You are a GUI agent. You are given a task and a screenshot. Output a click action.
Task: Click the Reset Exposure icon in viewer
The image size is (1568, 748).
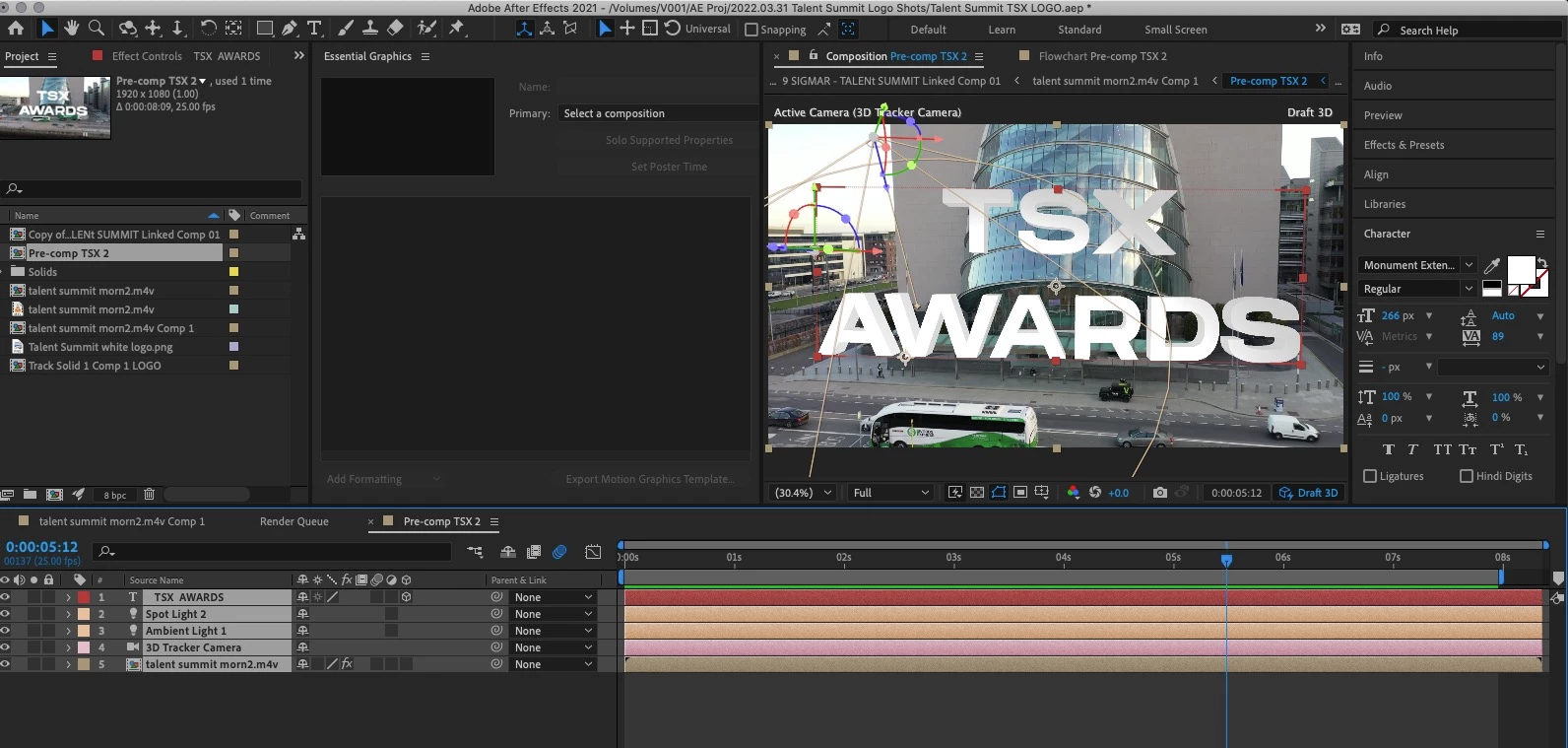coord(1094,492)
